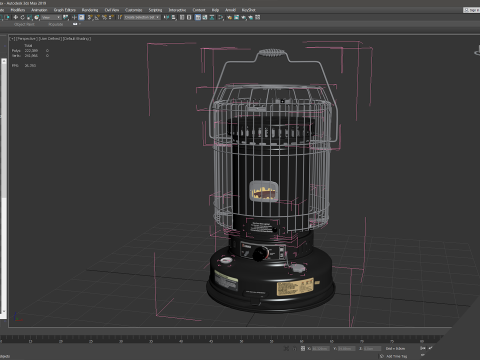Toggle the Scene Explorer

(x=182, y=17)
